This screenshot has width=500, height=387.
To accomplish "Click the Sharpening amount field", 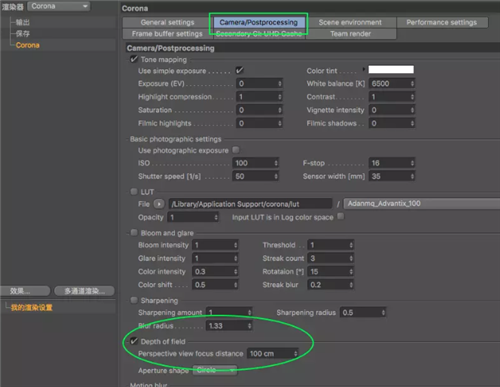I will pyautogui.click(x=229, y=312).
